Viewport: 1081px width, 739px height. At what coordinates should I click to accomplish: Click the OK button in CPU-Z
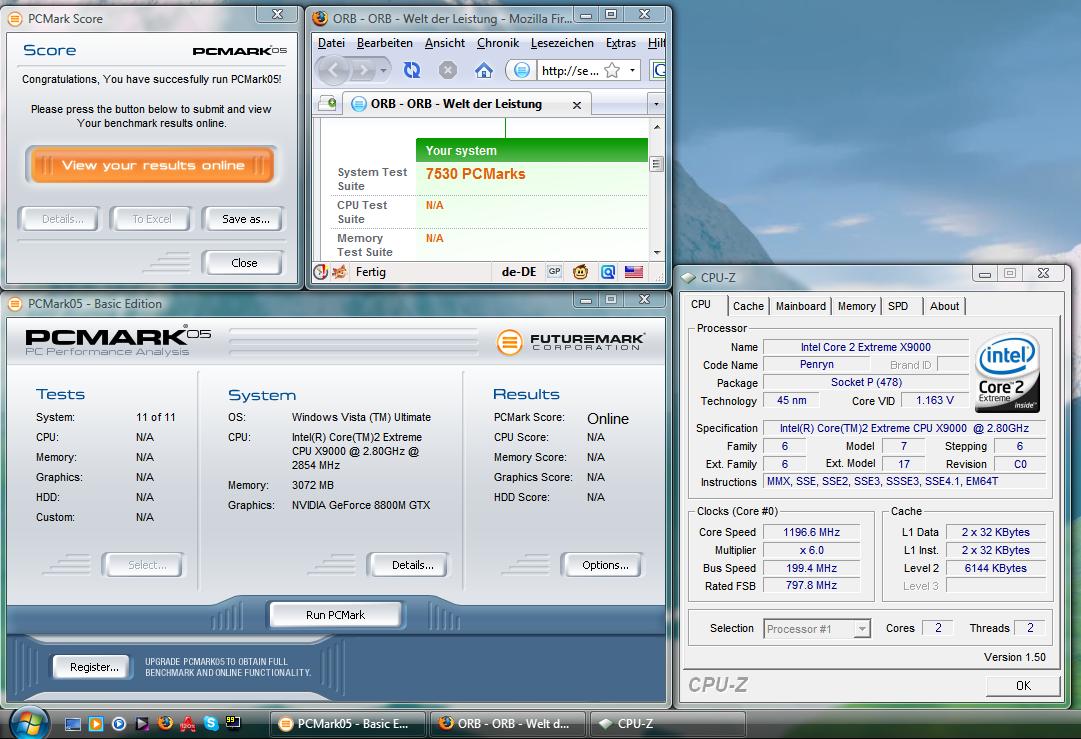1023,685
